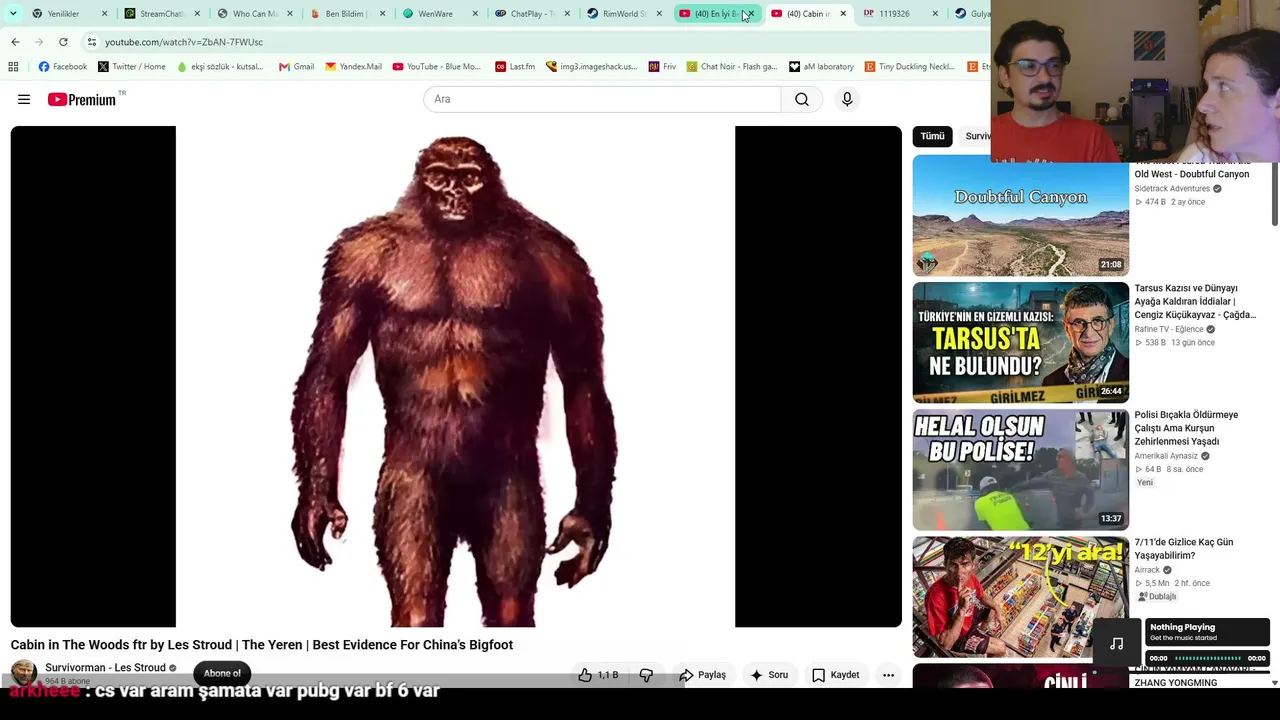The height and width of the screenshot is (720, 1280).
Task: Dislike the video with thumbs down
Action: (x=646, y=675)
